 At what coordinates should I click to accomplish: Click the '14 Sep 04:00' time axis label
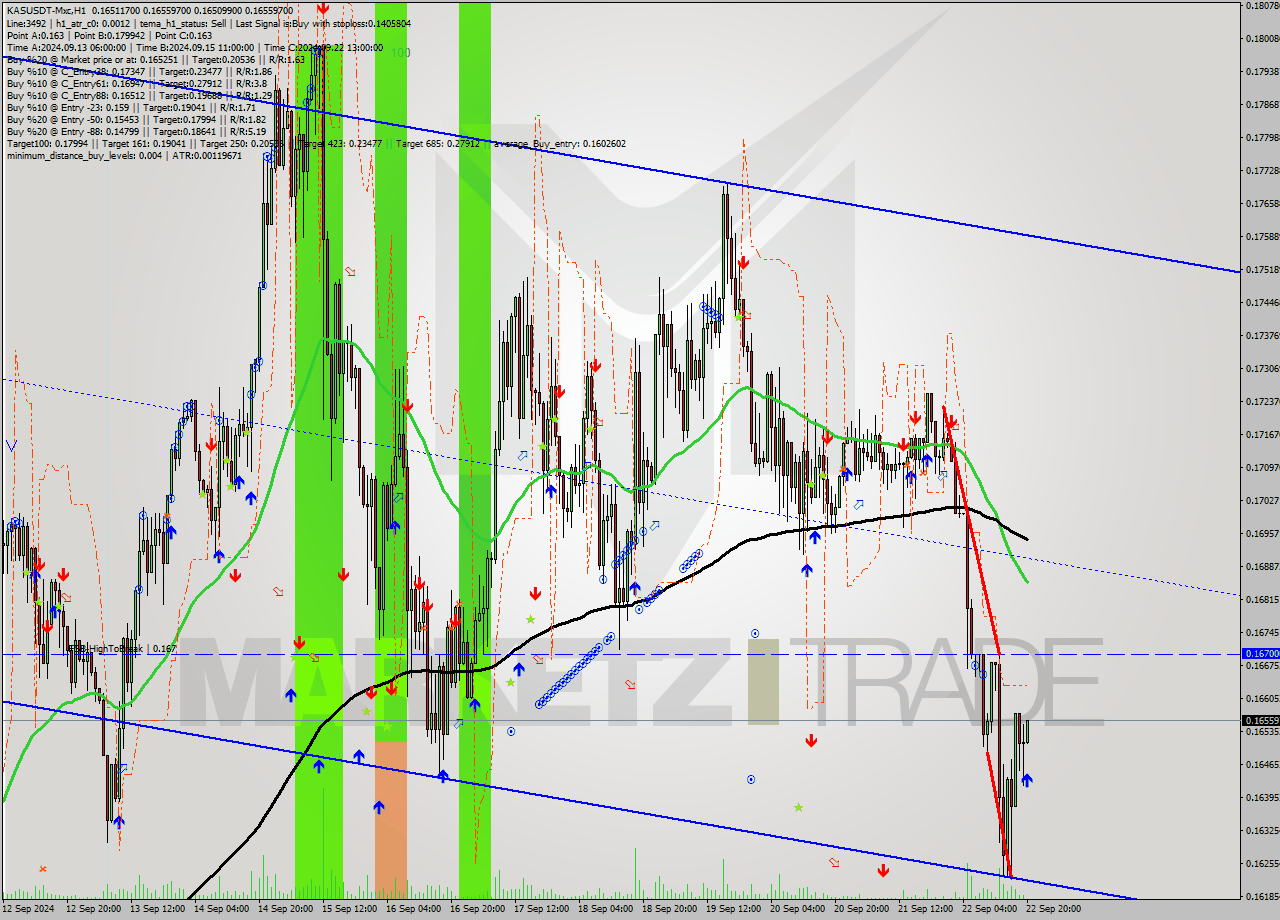pos(221,909)
